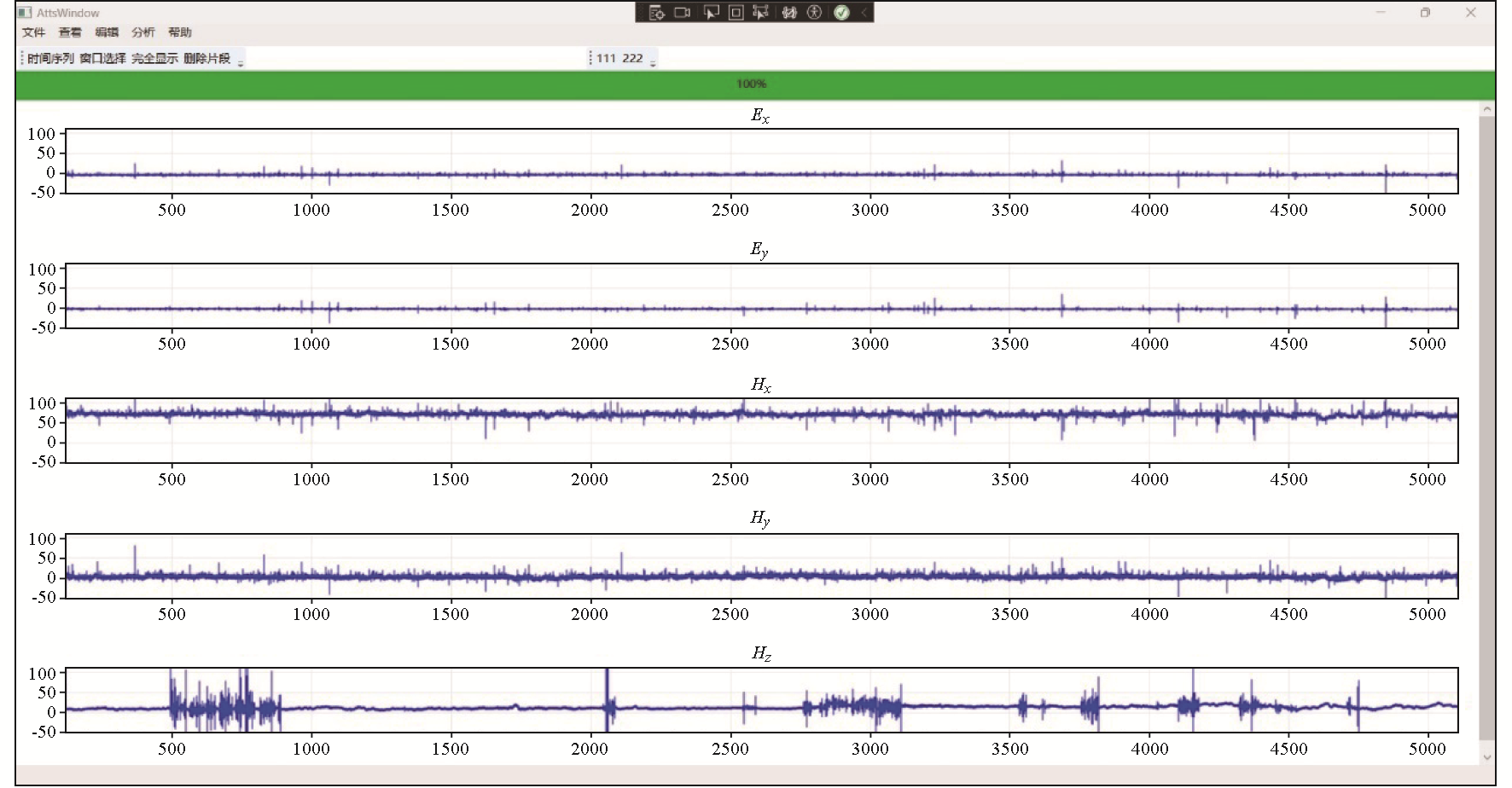The image size is (1512, 788).
Task: Open the 分析 menu
Action: click(143, 32)
